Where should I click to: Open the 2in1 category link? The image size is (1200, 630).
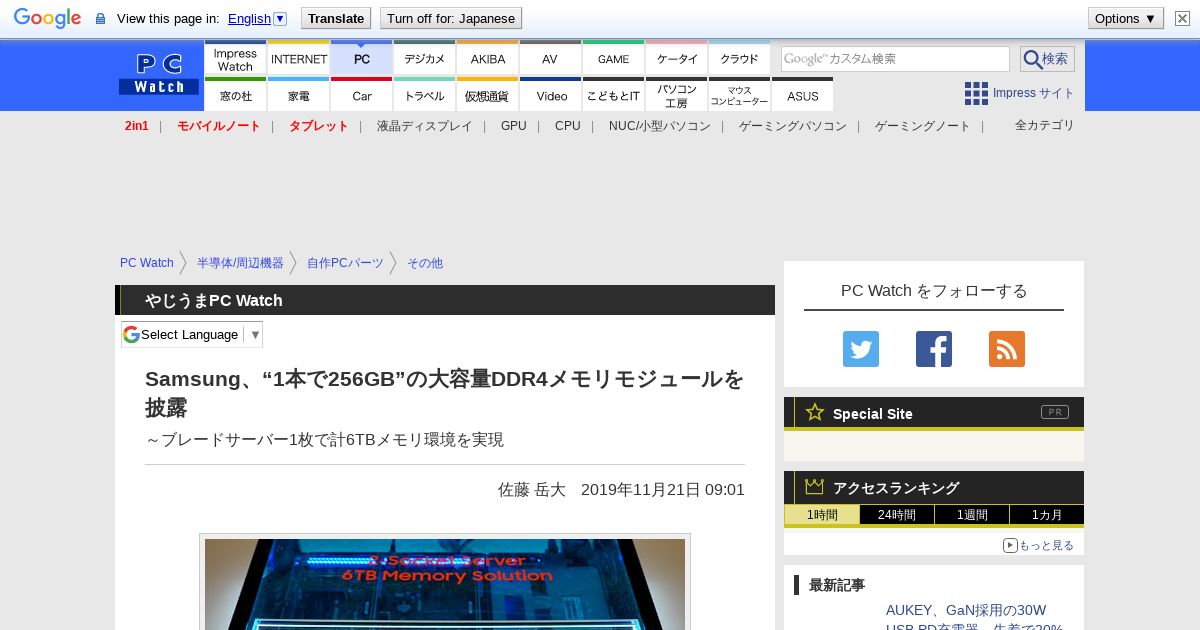click(137, 126)
